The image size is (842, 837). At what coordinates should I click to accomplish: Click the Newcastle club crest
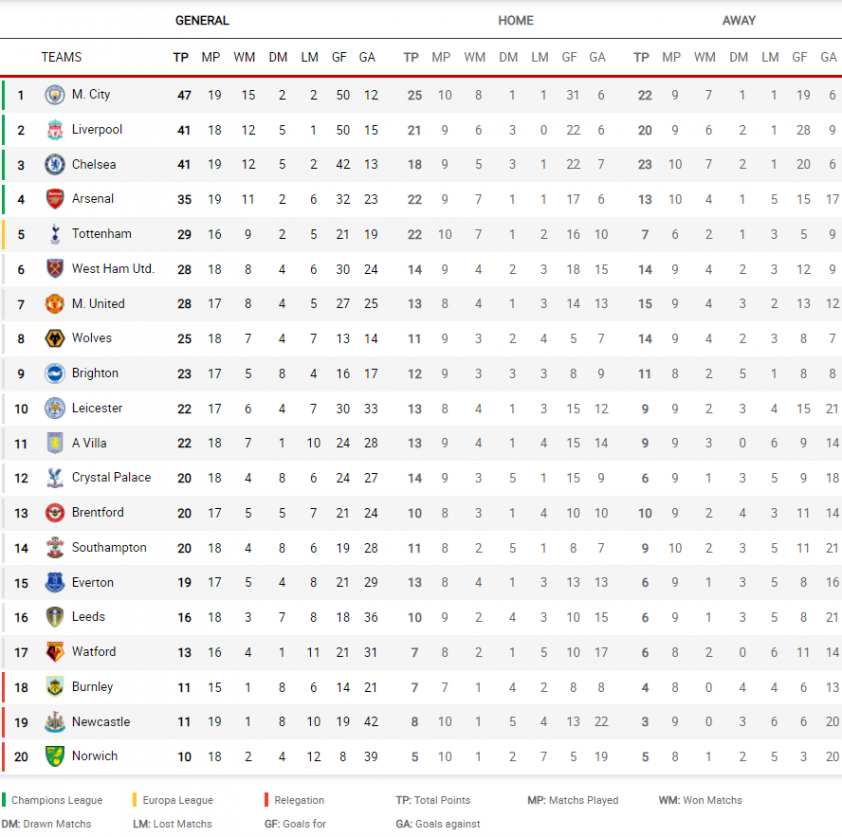pos(55,722)
